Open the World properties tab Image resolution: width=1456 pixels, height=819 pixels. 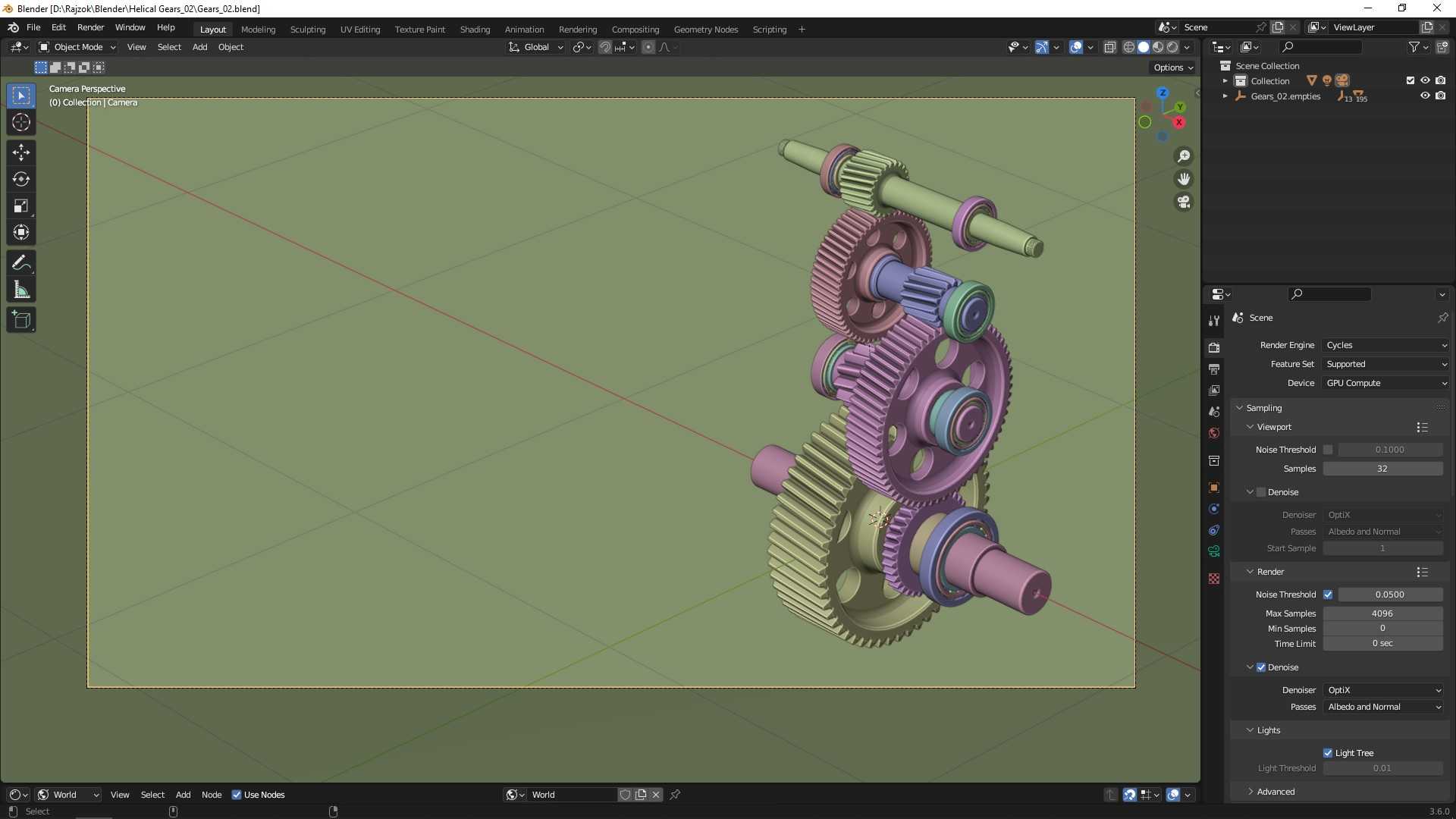(1214, 433)
